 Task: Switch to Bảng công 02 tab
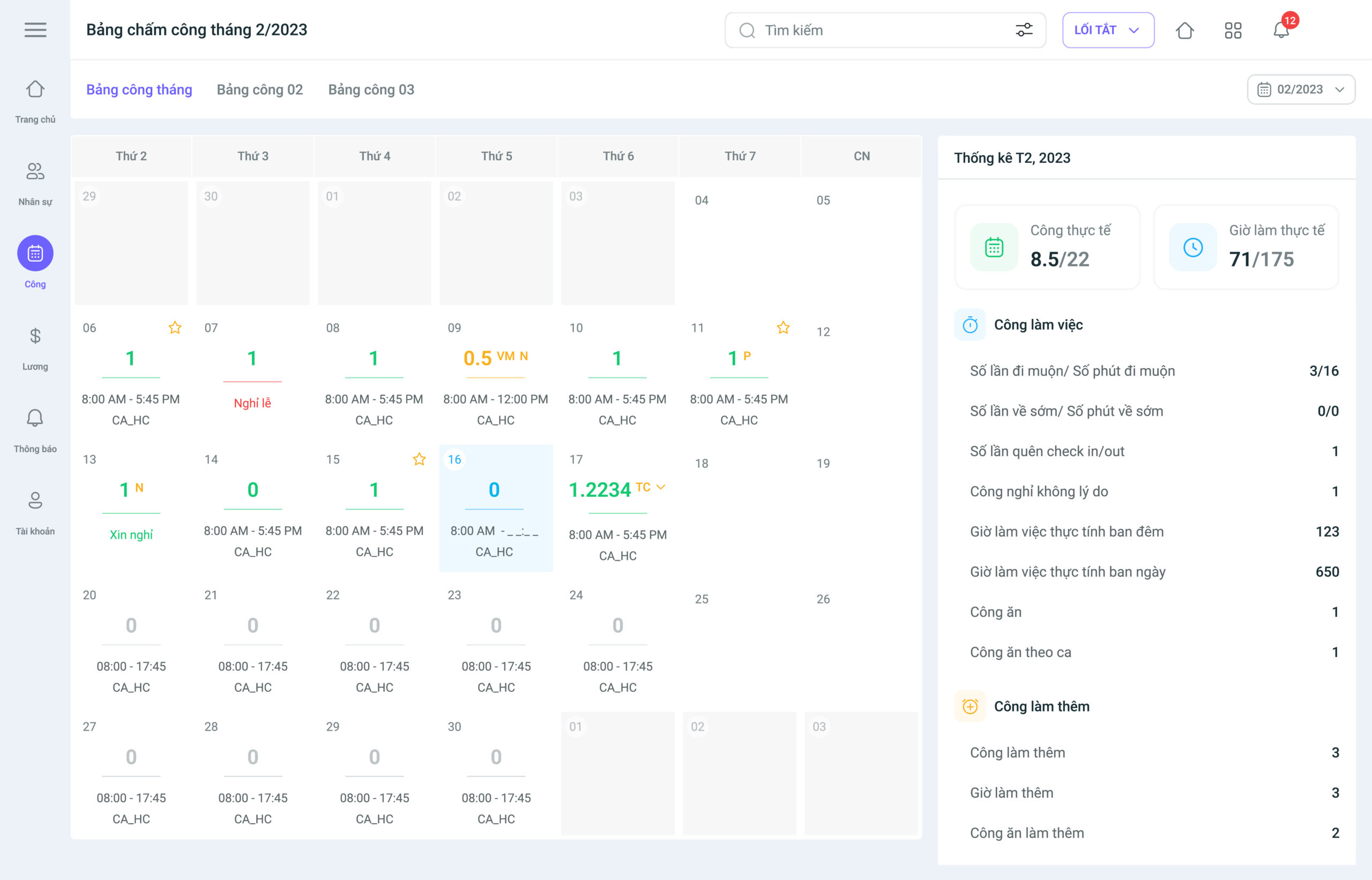tap(259, 90)
